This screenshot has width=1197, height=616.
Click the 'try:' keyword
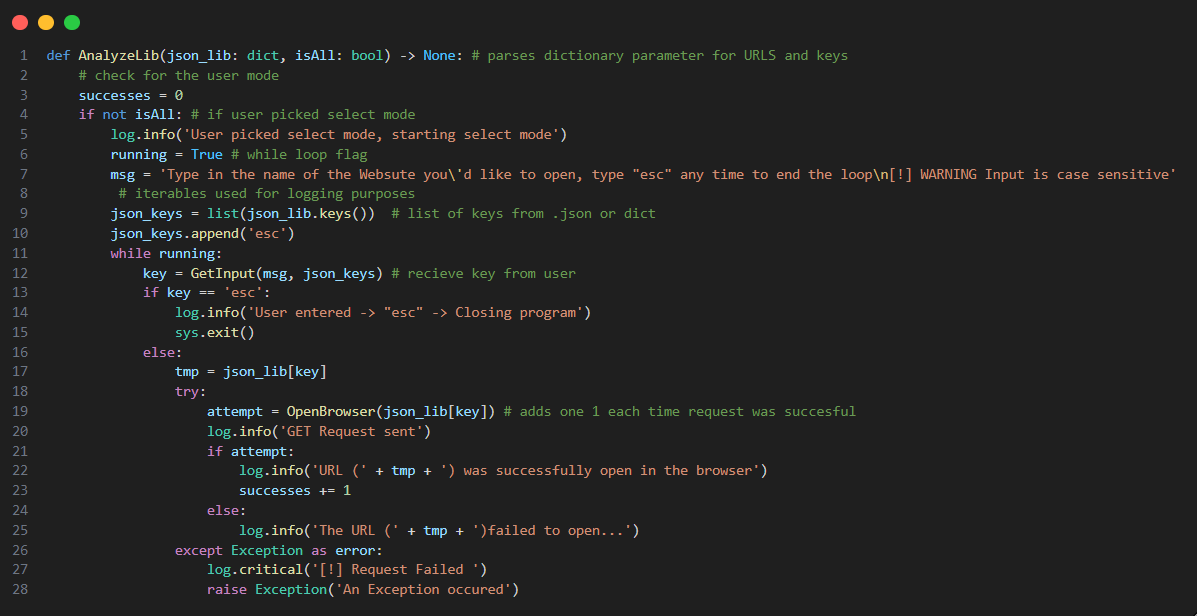click(x=191, y=392)
